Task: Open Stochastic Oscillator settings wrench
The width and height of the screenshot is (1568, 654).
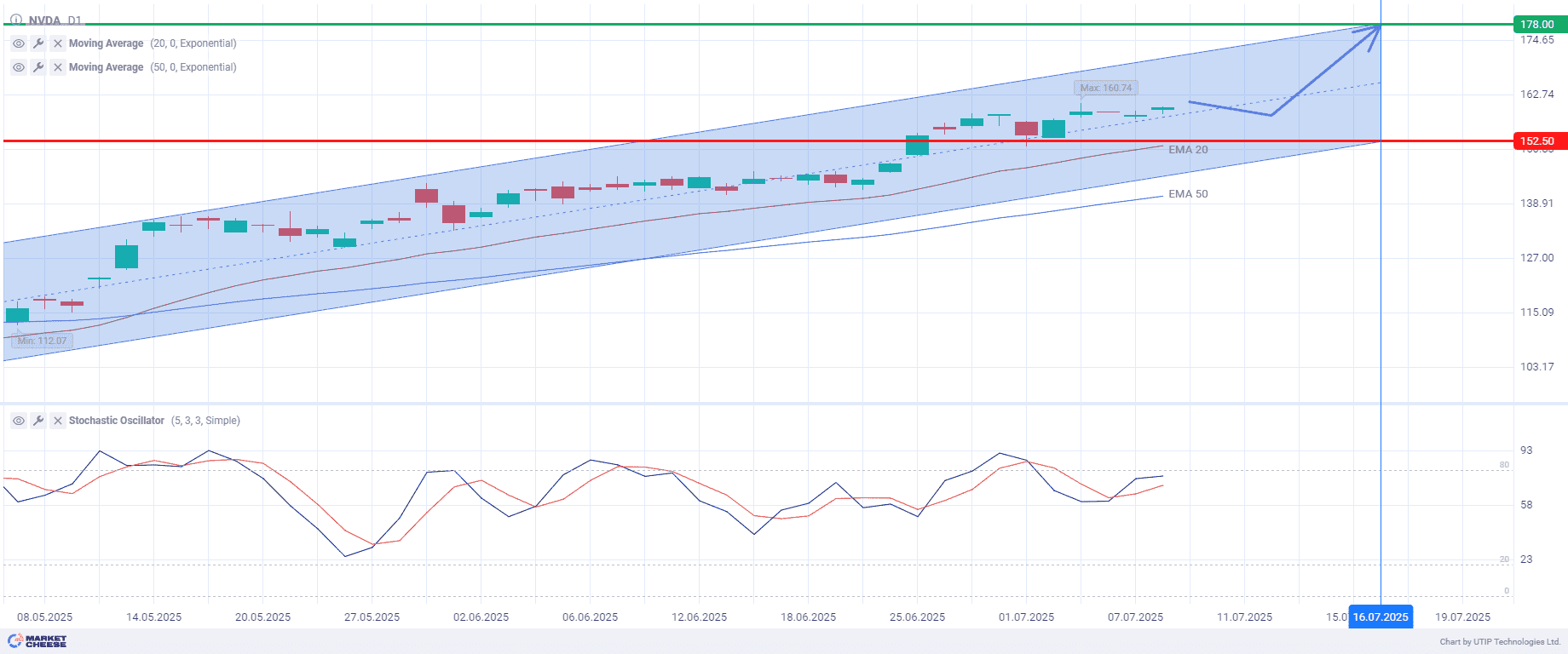Action: click(x=38, y=421)
